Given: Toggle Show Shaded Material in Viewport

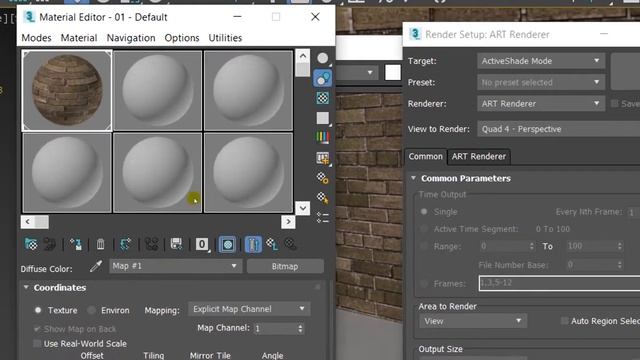Looking at the screenshot, I should pos(227,244).
